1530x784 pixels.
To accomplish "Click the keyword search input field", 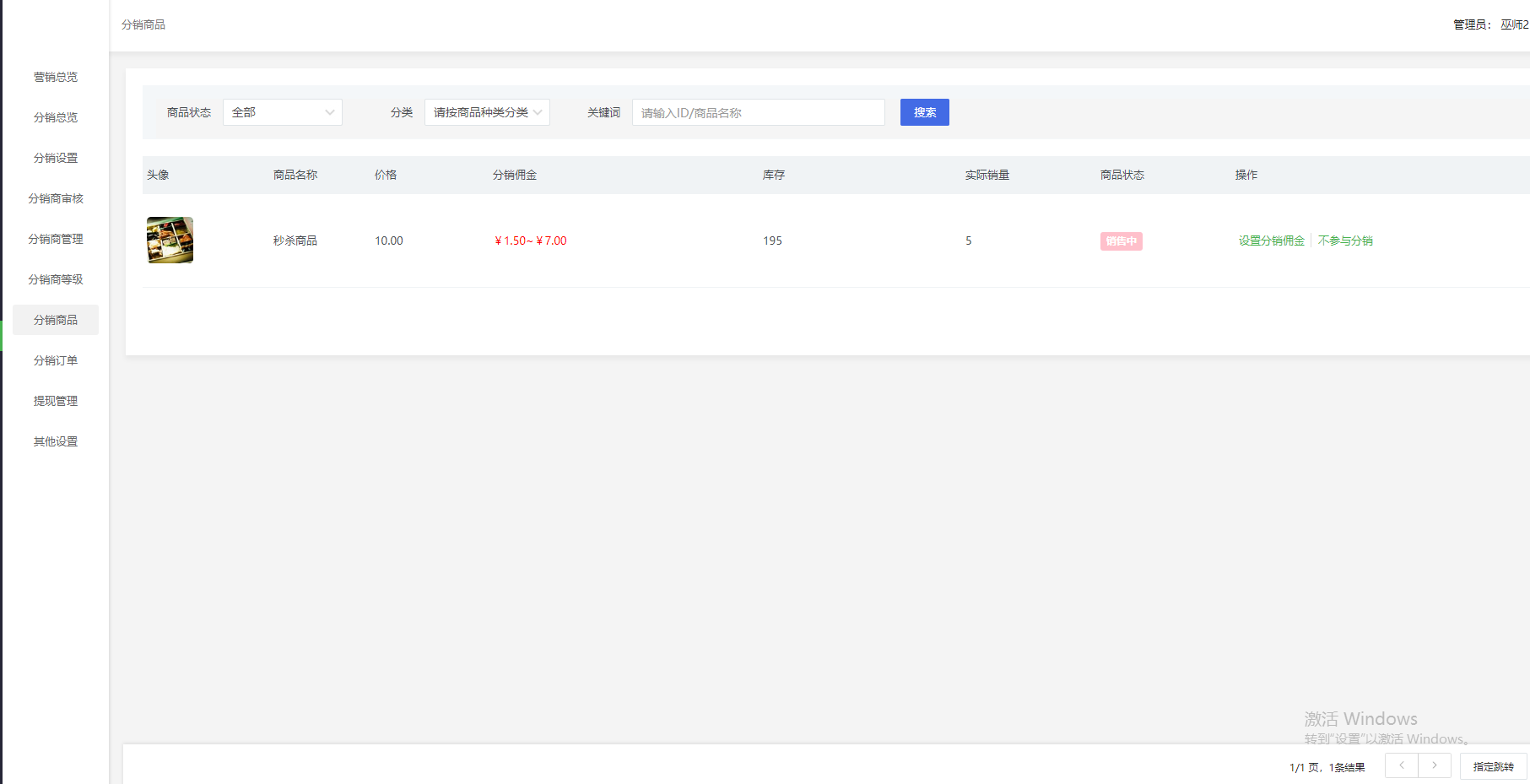I will tap(758, 112).
